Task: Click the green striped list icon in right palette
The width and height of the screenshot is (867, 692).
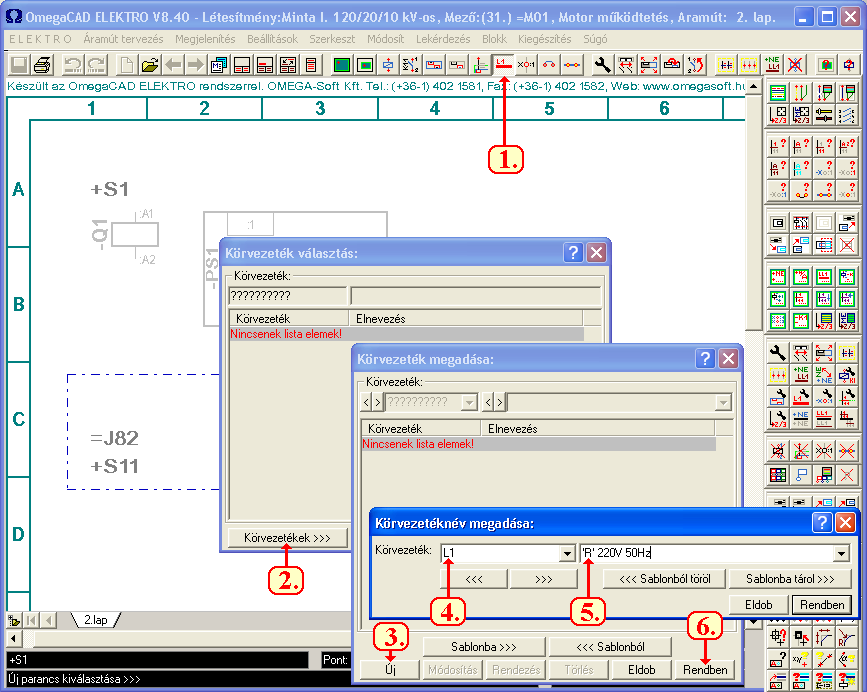Action: click(x=777, y=92)
